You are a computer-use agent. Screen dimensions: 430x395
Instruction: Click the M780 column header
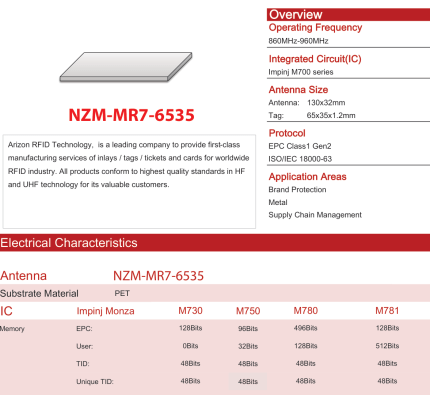pyautogui.click(x=306, y=311)
